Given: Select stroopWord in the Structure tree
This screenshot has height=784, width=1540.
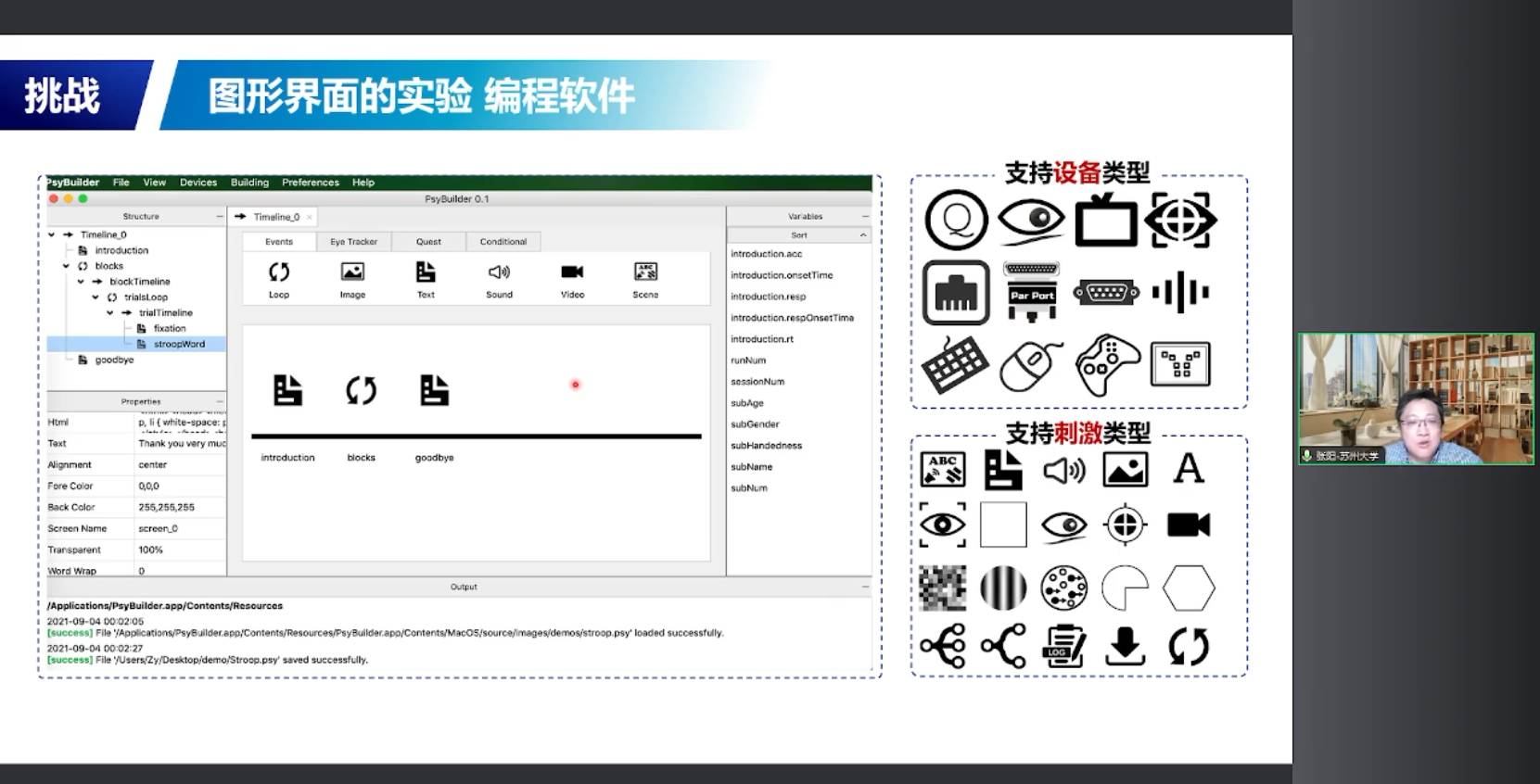Looking at the screenshot, I should 179,344.
